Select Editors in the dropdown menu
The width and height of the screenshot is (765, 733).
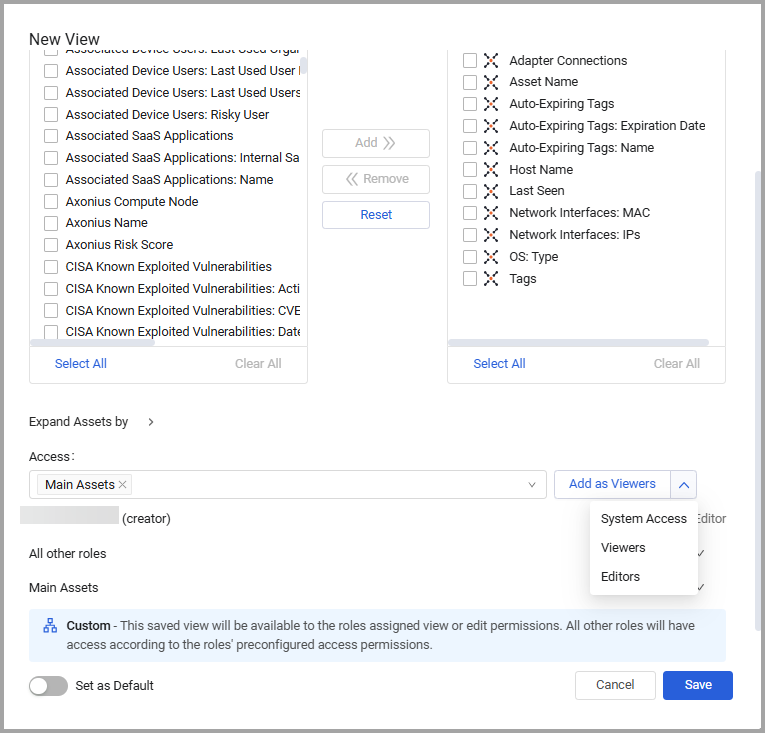[620, 577]
